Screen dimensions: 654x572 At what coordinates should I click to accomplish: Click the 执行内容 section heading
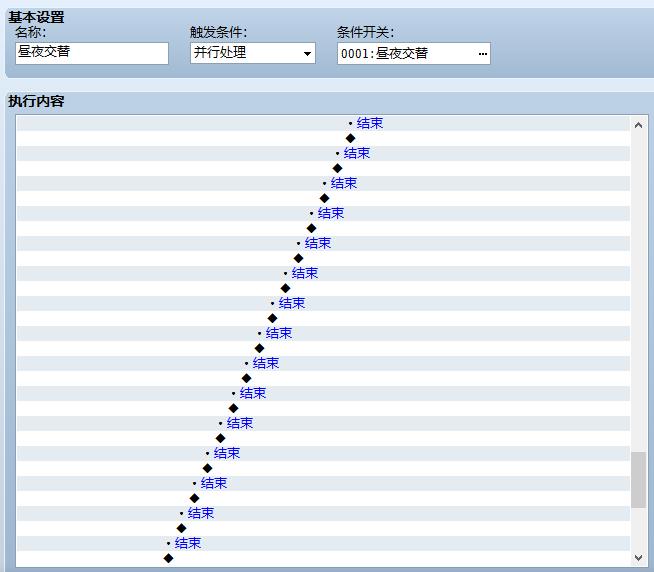(x=36, y=101)
